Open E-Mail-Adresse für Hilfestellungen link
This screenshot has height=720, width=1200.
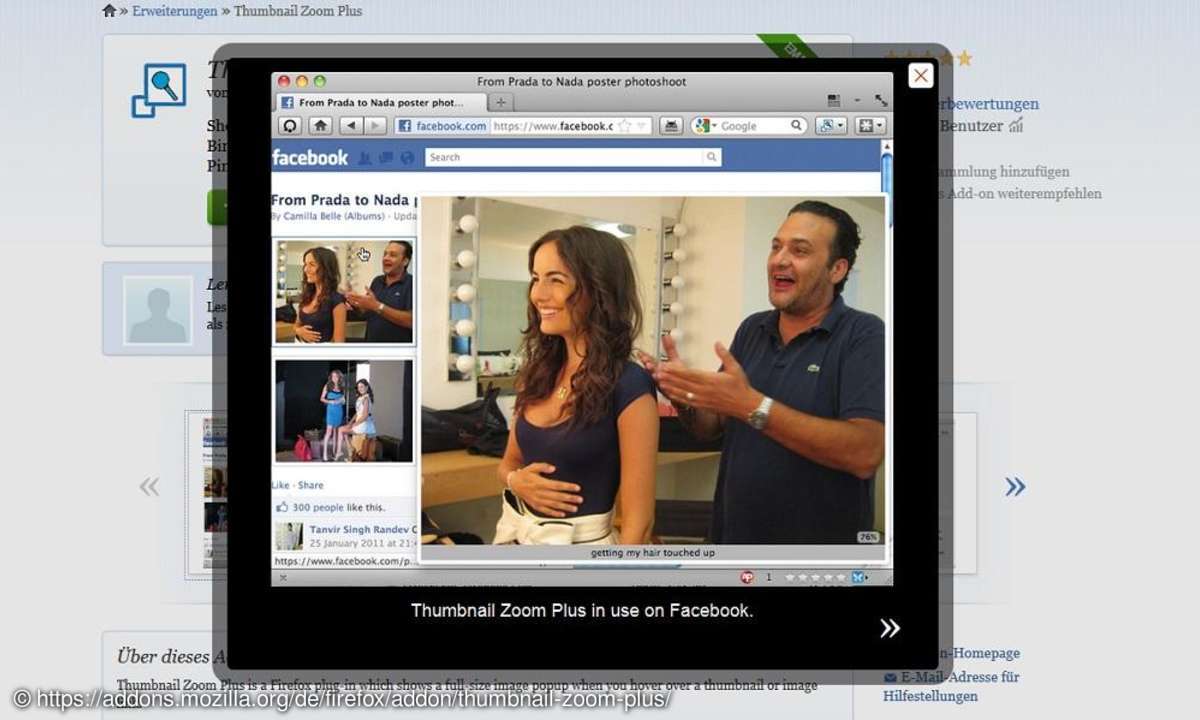point(951,686)
